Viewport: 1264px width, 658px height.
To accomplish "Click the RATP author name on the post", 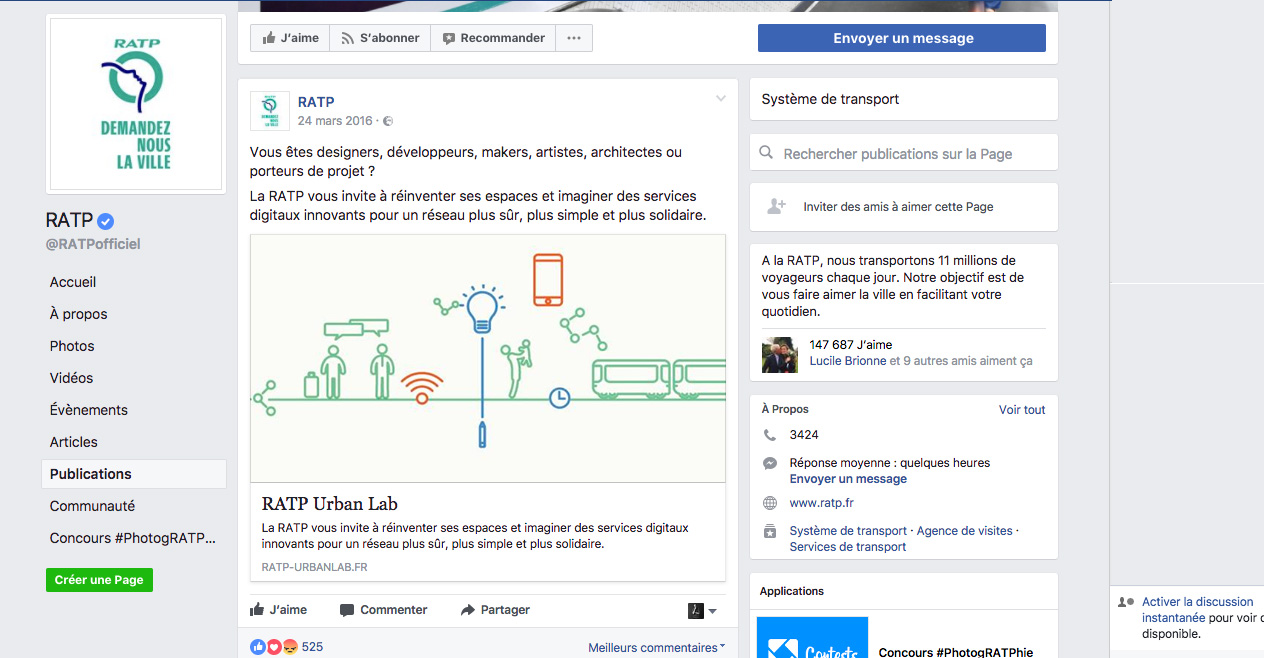I will (316, 102).
